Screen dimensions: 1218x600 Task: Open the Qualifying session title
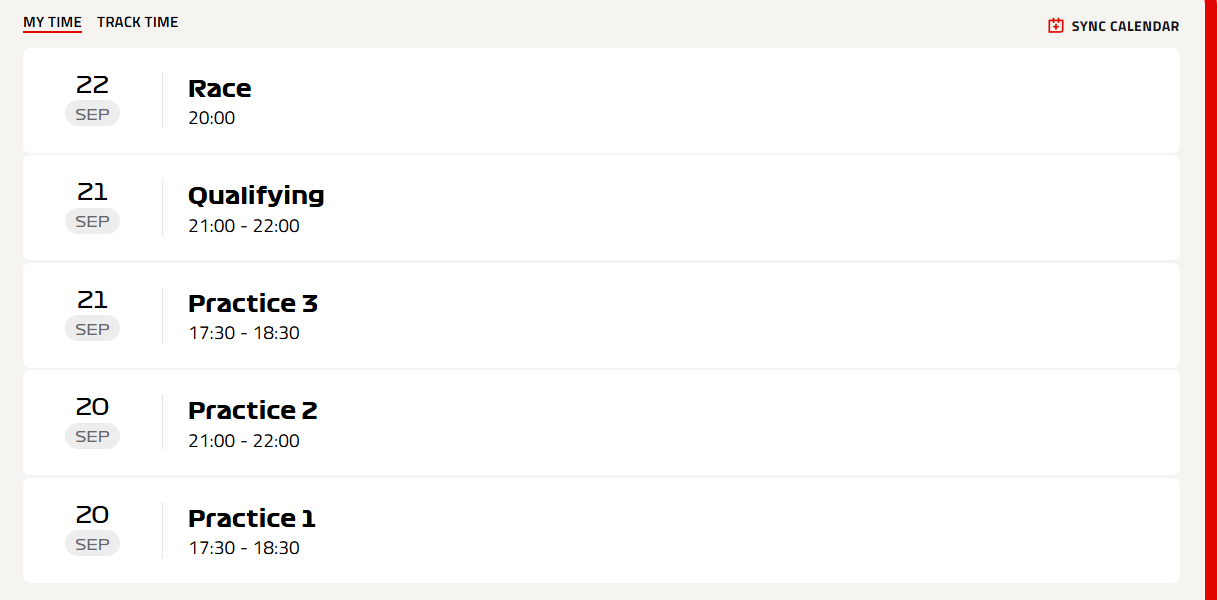tap(256, 196)
